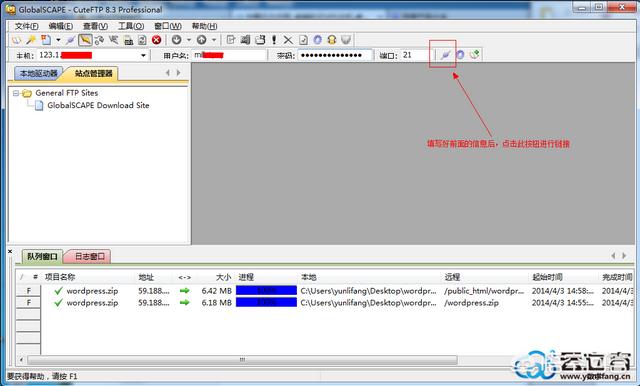Open the host address dropdown list
Viewport: 640px width, 386px height.
tap(143, 55)
